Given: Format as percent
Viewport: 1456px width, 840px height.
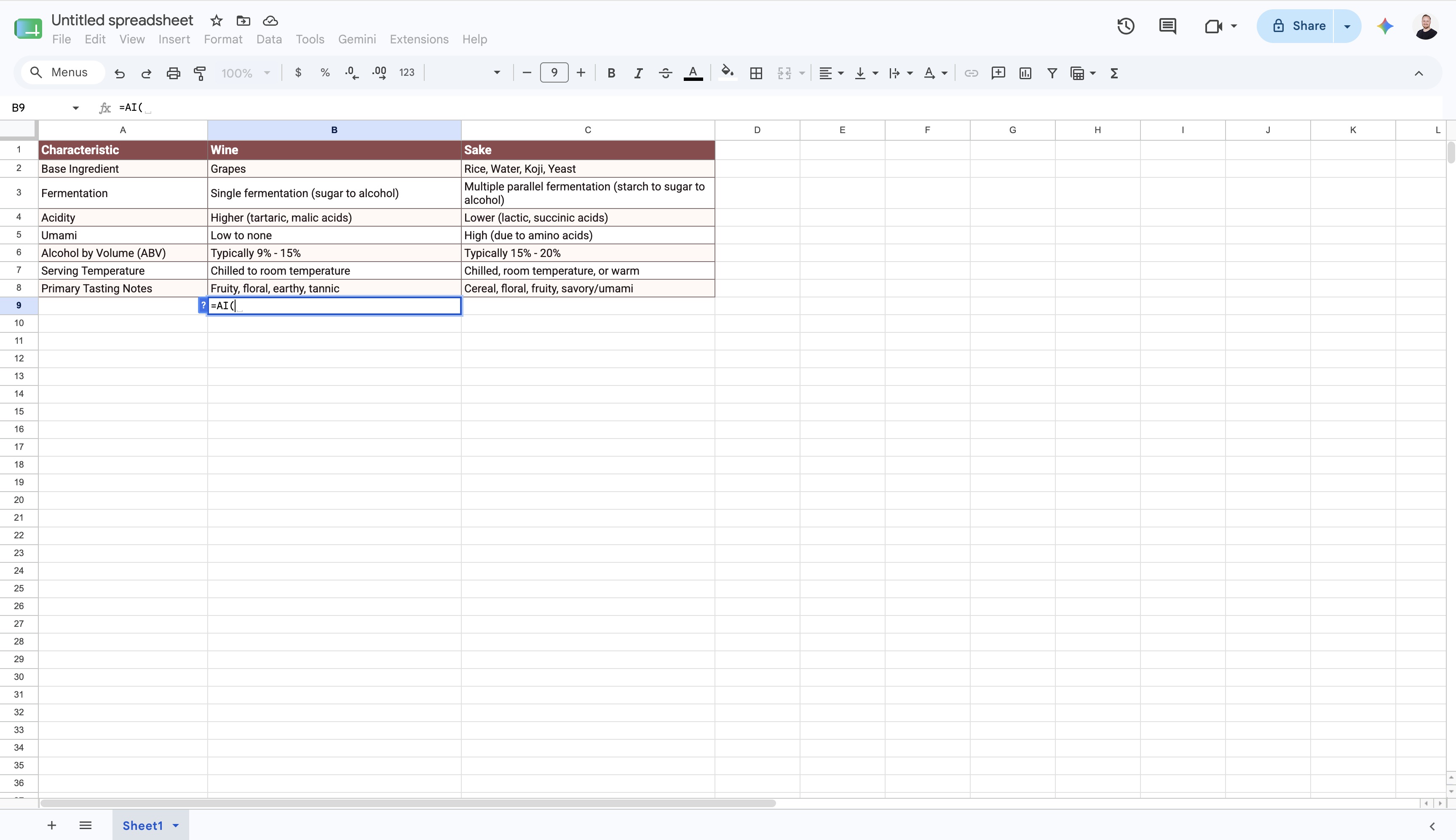Looking at the screenshot, I should coord(325,73).
